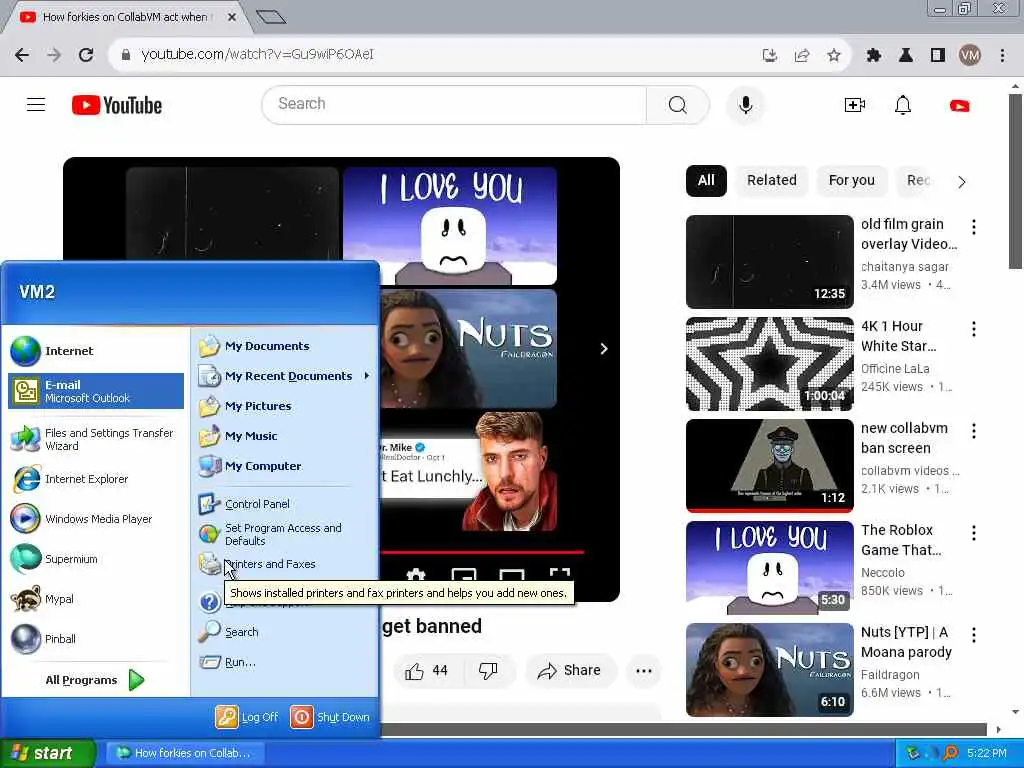Screen dimensions: 1024x768
Task: Expand All Programs in Start menu
Action: (96, 680)
